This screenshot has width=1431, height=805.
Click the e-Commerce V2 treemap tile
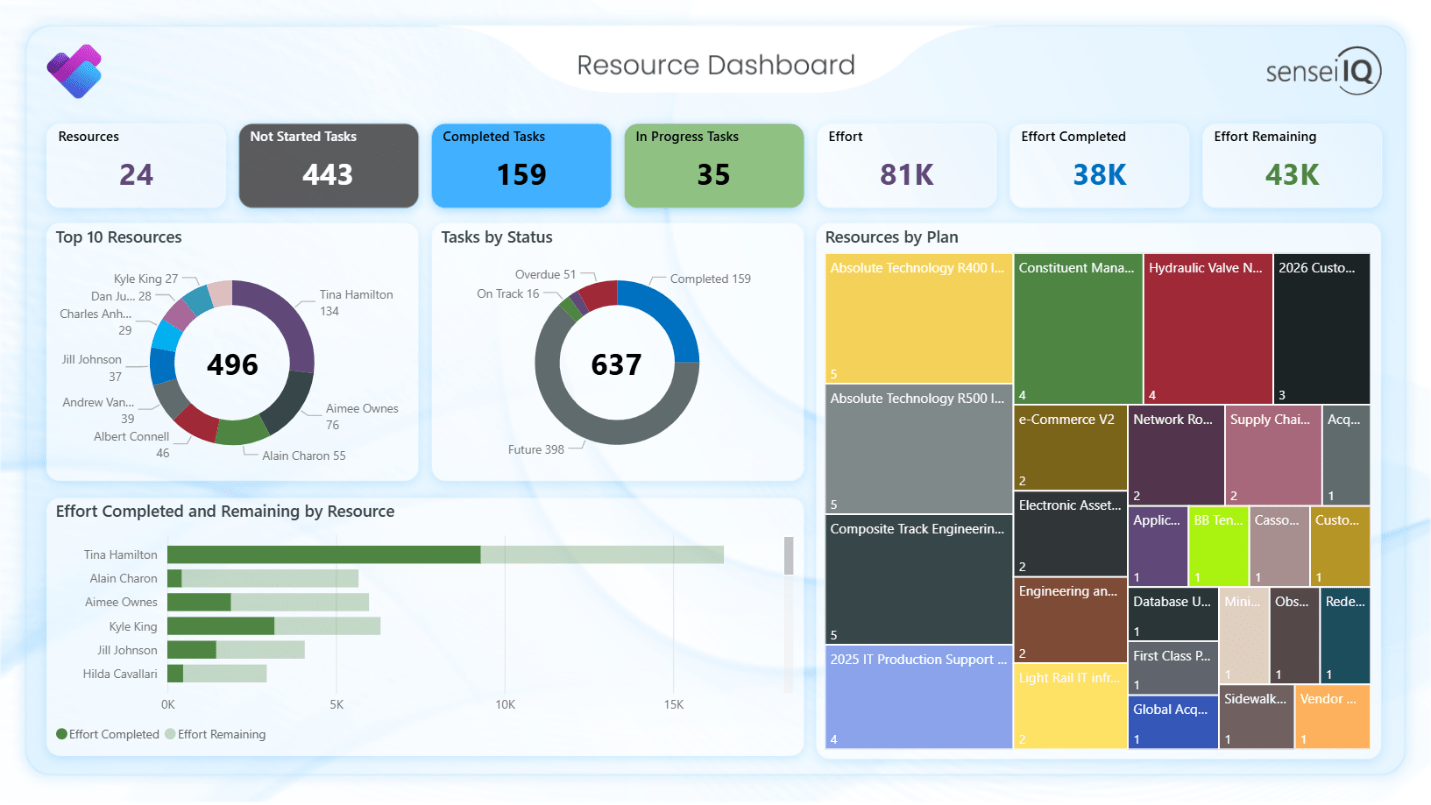pos(1069,448)
